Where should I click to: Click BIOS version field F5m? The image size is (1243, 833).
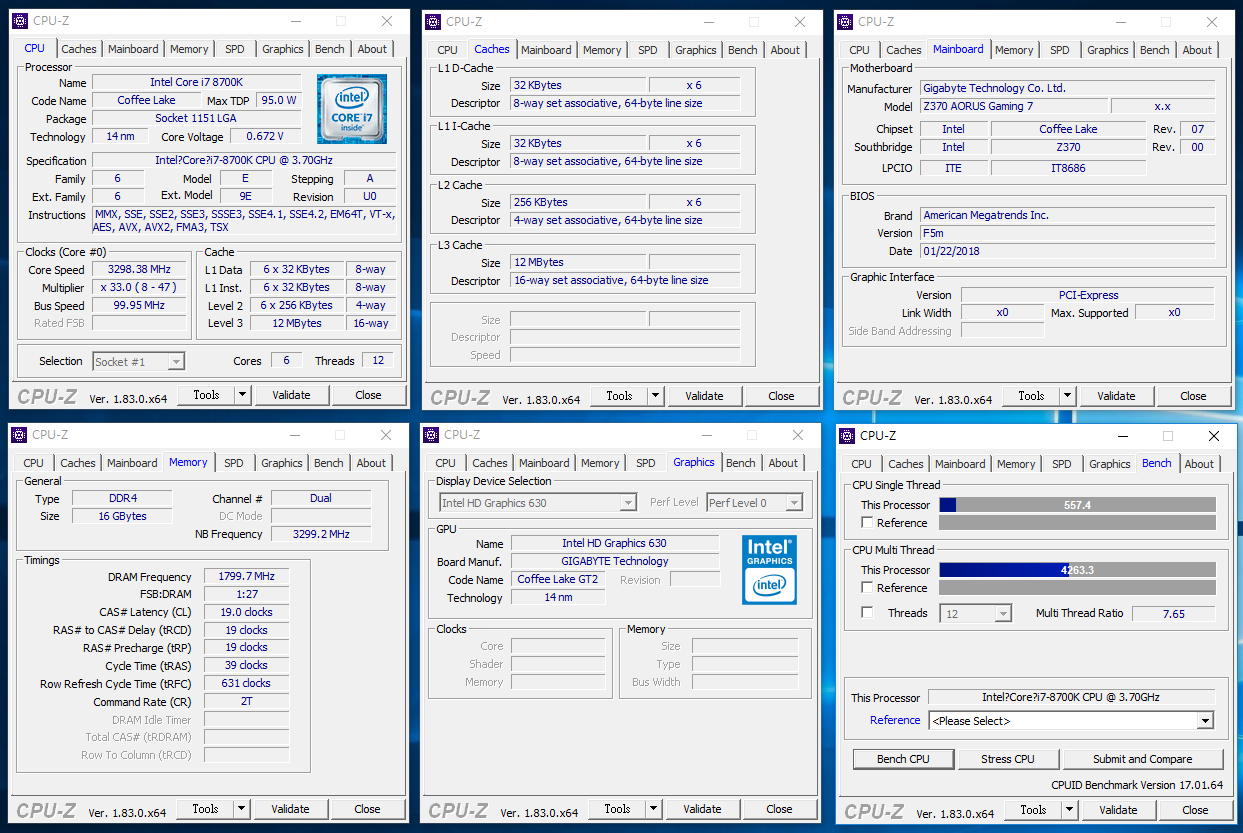[x=1067, y=233]
